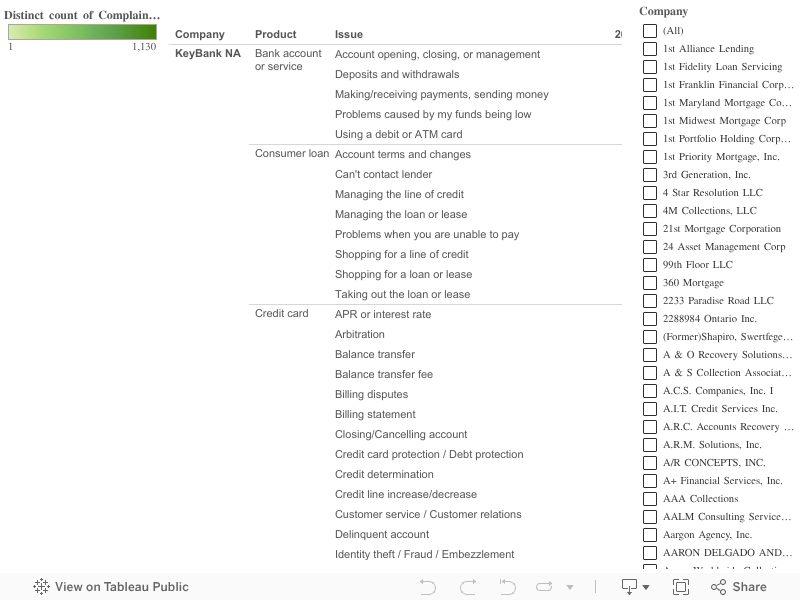Click the 'Credit line increase/decrease' issue

point(406,494)
